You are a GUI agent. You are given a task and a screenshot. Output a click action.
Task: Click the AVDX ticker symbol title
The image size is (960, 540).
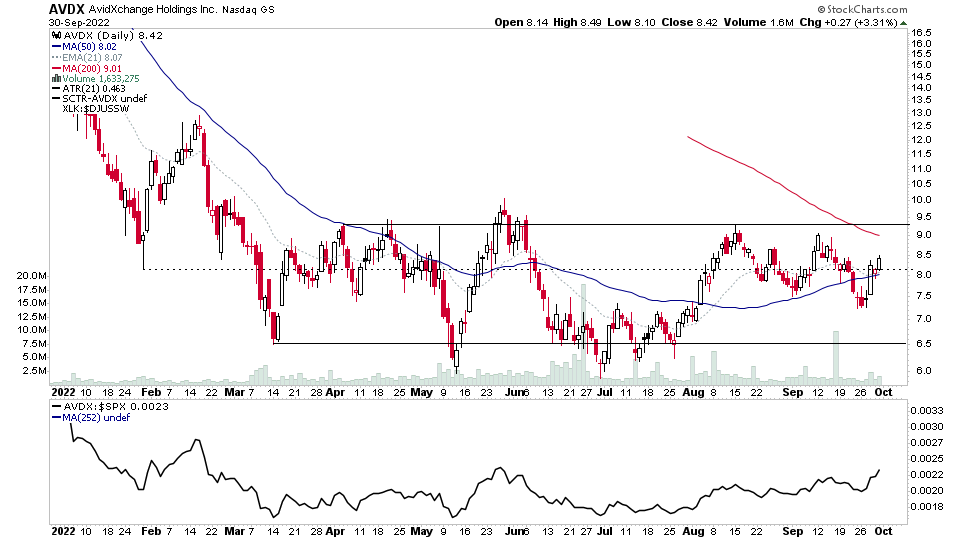(x=67, y=9)
